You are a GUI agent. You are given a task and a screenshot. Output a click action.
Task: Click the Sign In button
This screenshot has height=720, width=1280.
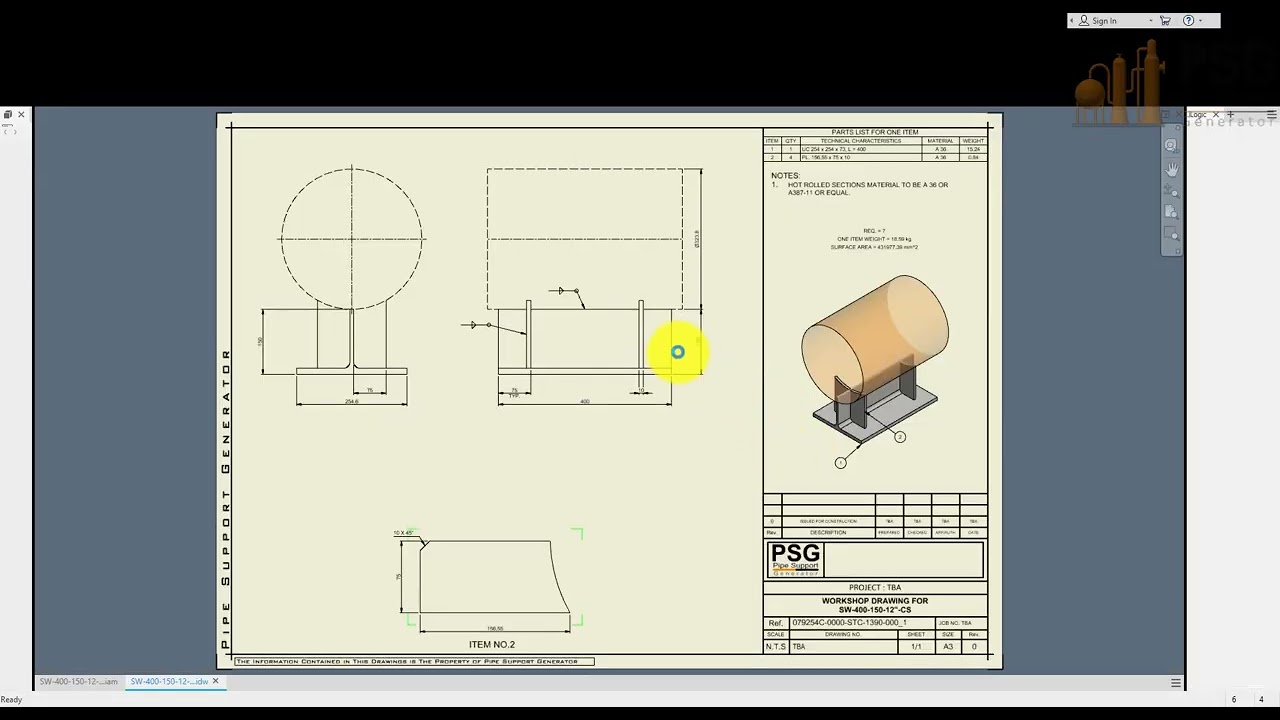[1097, 20]
